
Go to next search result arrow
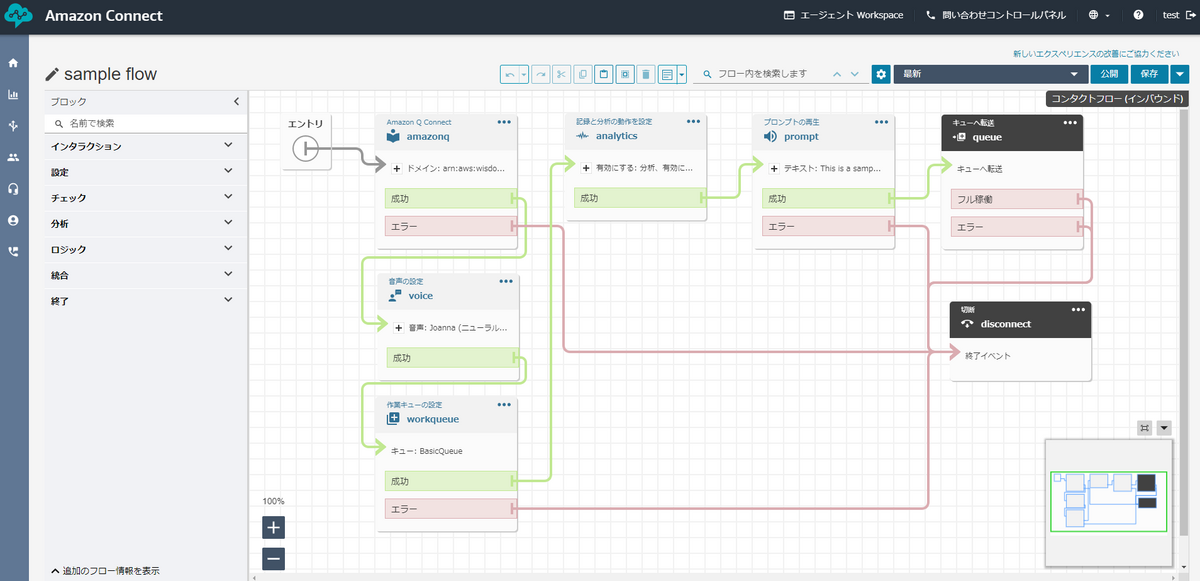tap(854, 74)
